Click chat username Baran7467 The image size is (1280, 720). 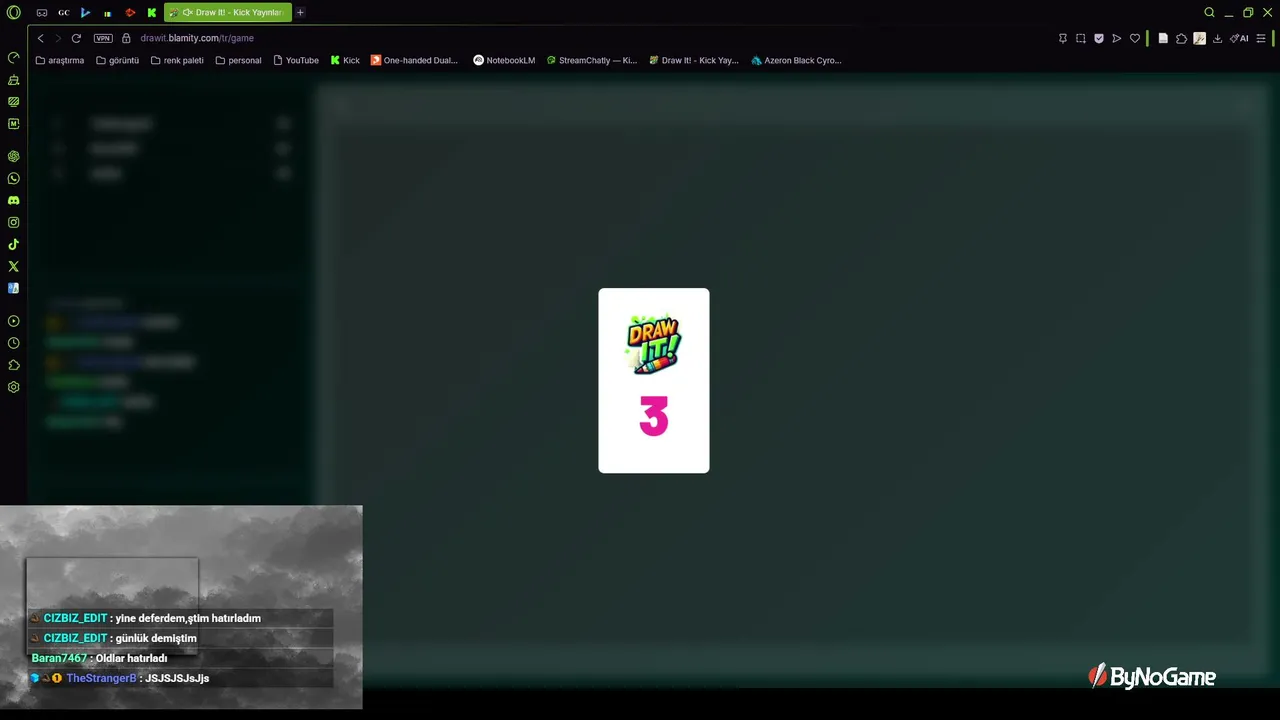[x=59, y=658]
